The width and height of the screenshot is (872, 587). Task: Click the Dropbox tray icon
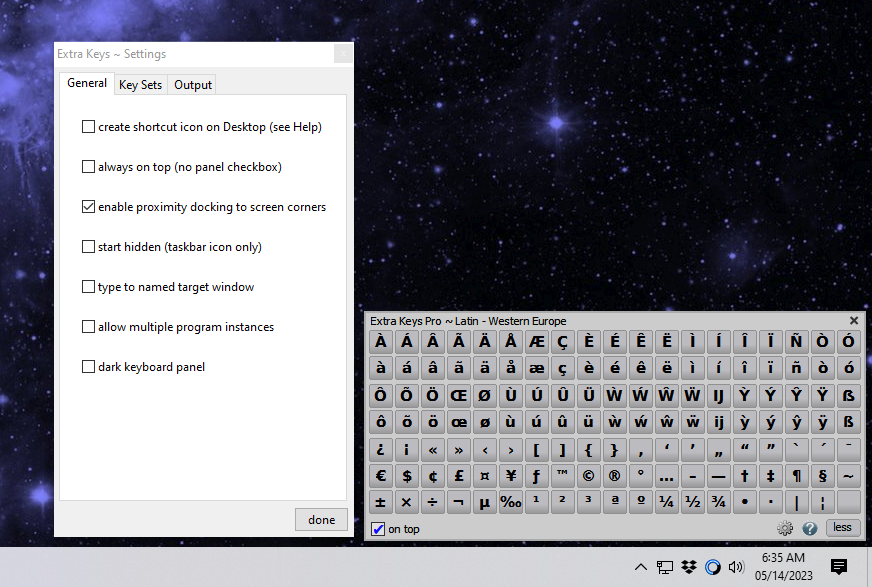[x=689, y=567]
